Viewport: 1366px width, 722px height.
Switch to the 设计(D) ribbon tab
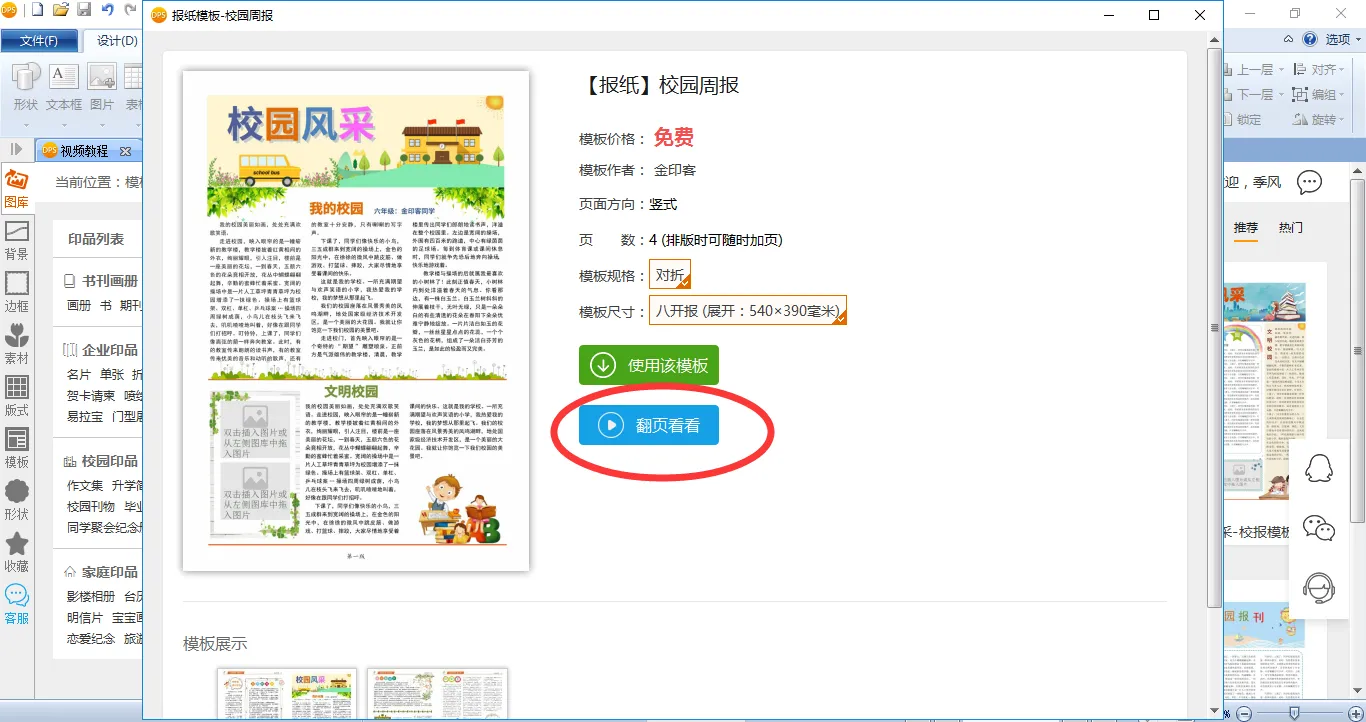coord(116,41)
